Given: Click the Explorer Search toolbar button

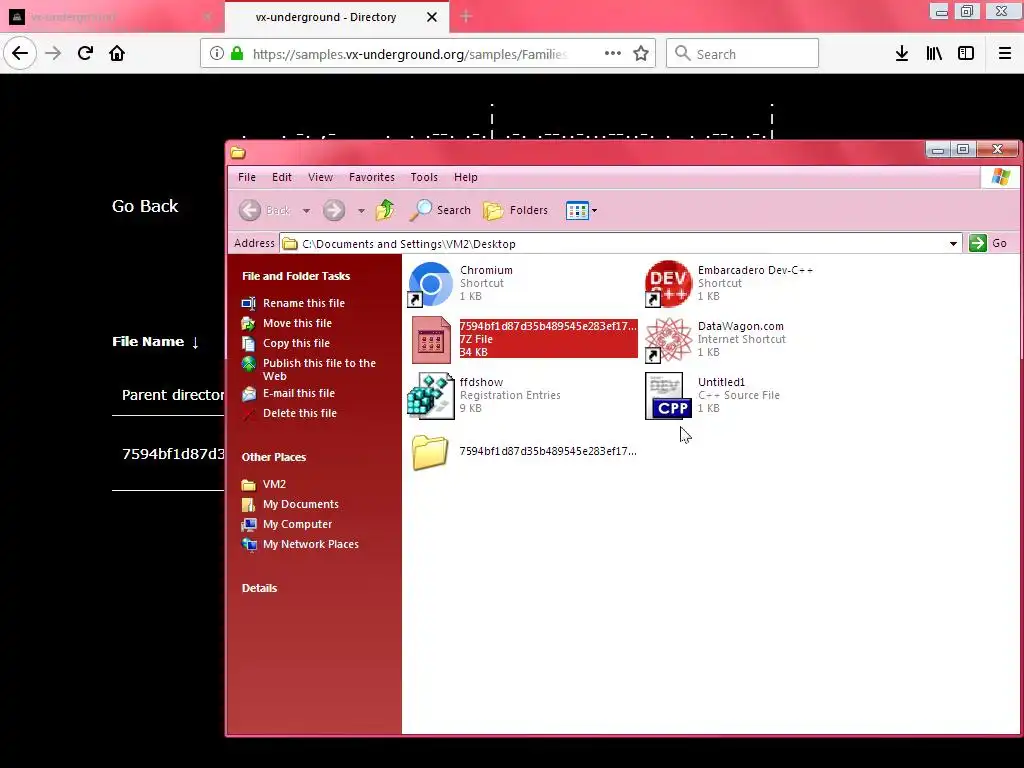Looking at the screenshot, I should point(440,210).
